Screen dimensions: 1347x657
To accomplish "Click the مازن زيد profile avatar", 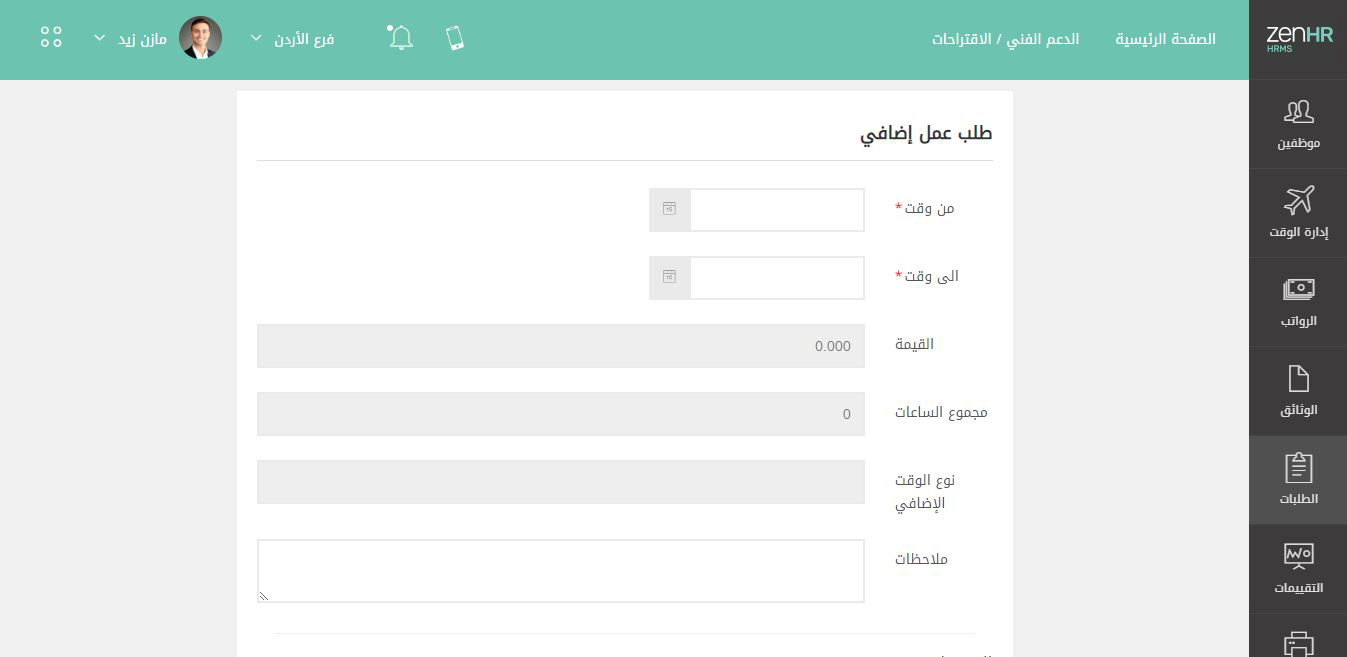I will pyautogui.click(x=200, y=38).
